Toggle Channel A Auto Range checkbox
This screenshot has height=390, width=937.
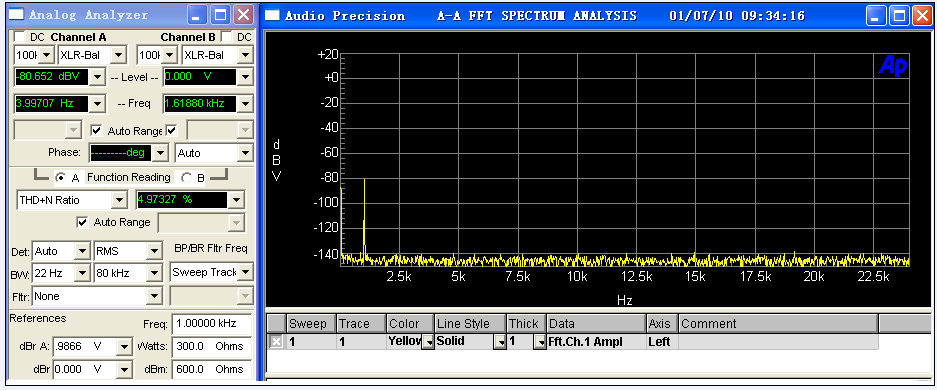pyautogui.click(x=96, y=130)
